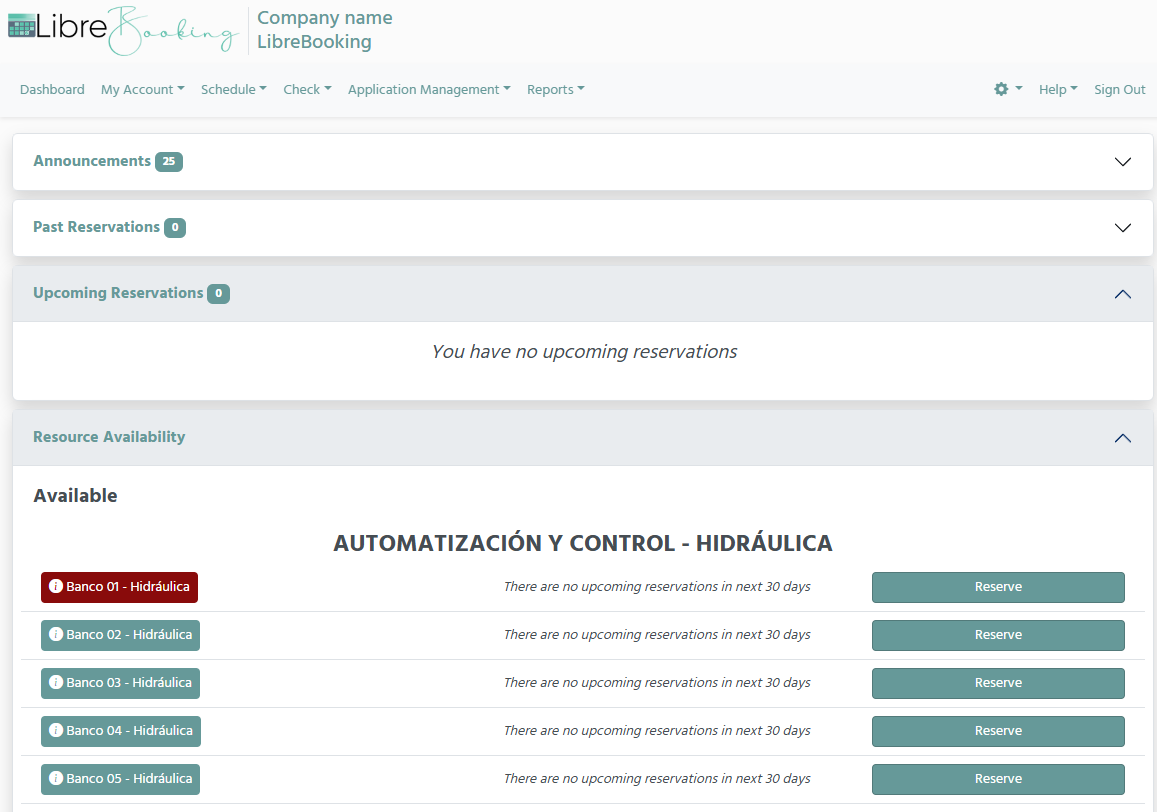The height and width of the screenshot is (812, 1157).
Task: Click the Sign Out link
Action: [1119, 89]
